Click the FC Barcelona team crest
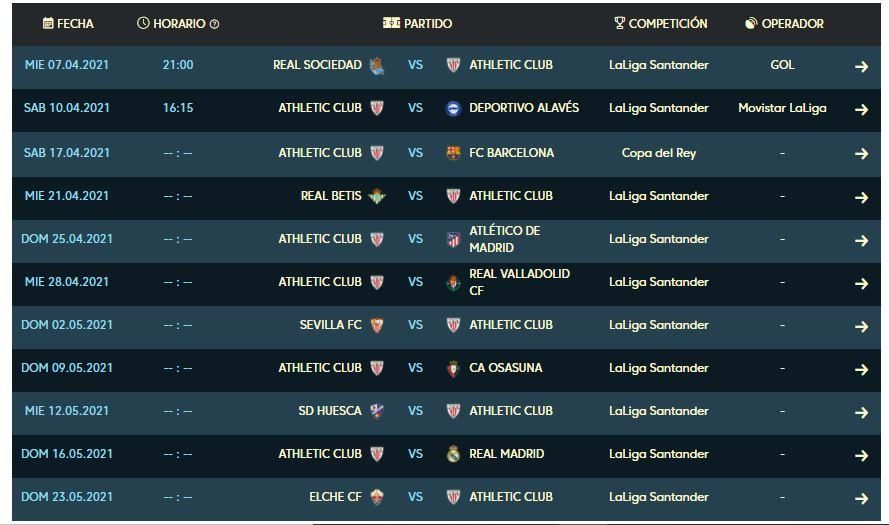 pyautogui.click(x=453, y=153)
